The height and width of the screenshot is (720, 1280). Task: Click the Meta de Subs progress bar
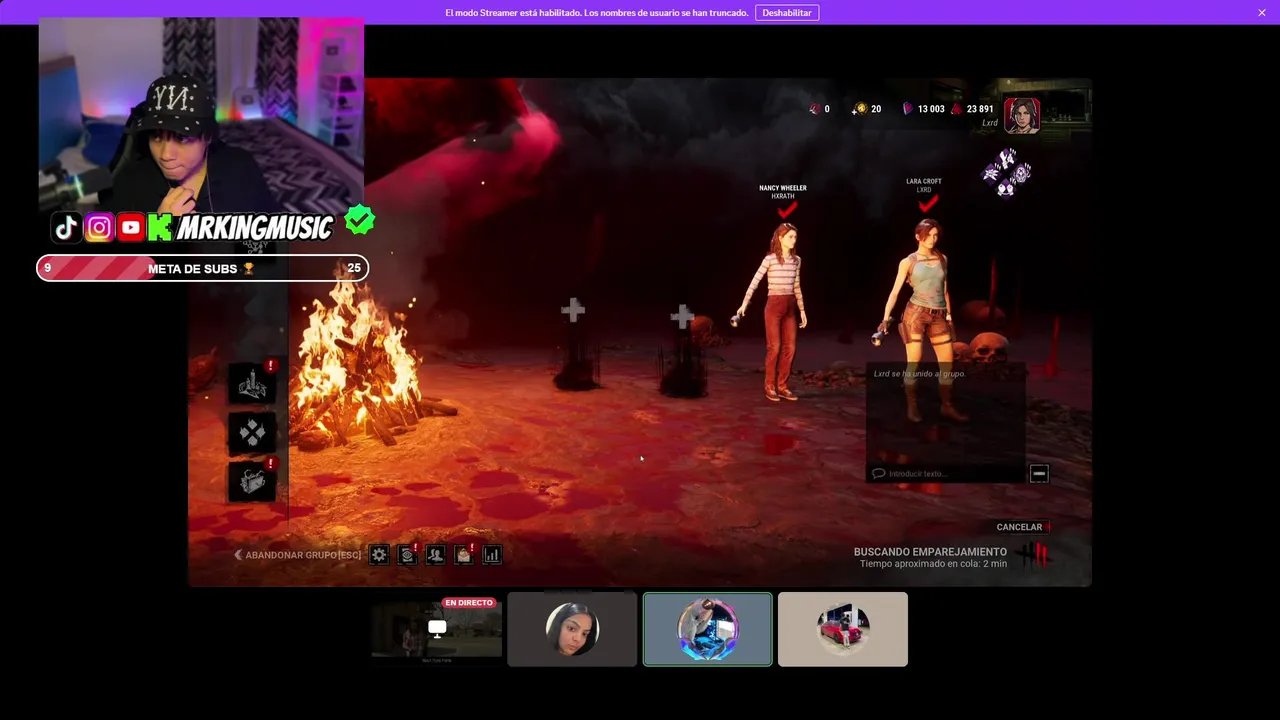202,268
